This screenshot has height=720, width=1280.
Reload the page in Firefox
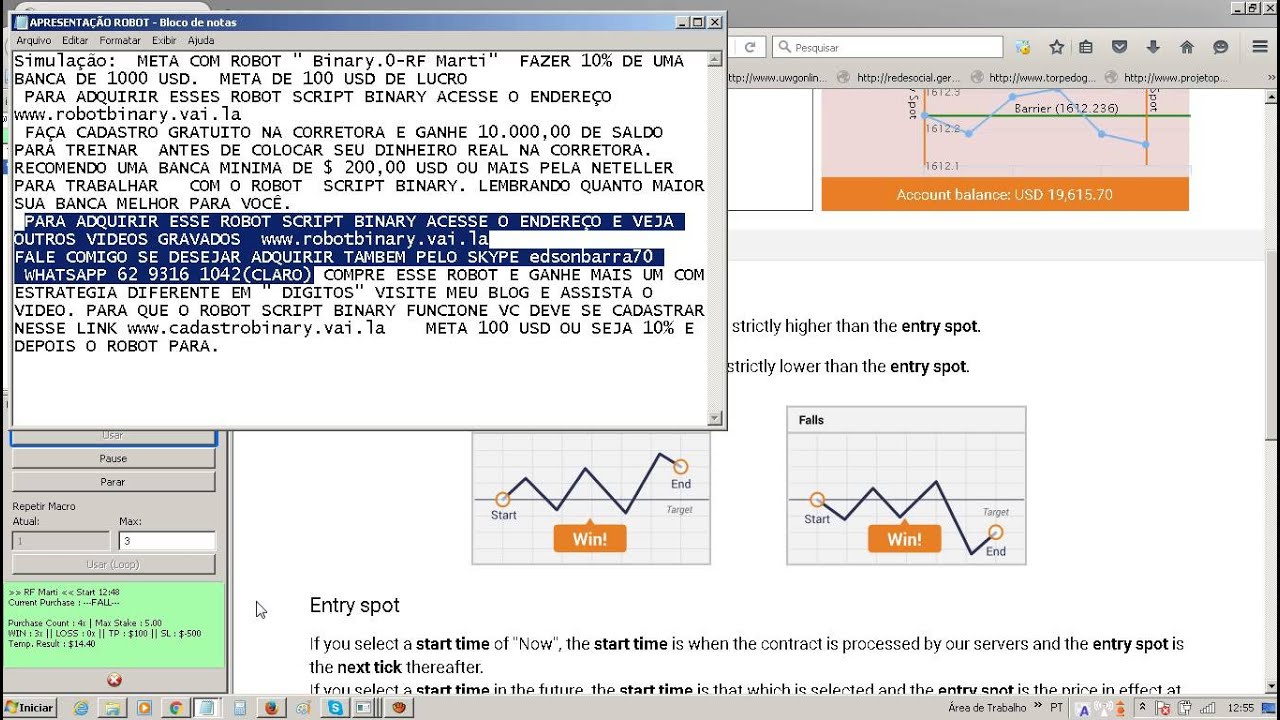[x=749, y=47]
